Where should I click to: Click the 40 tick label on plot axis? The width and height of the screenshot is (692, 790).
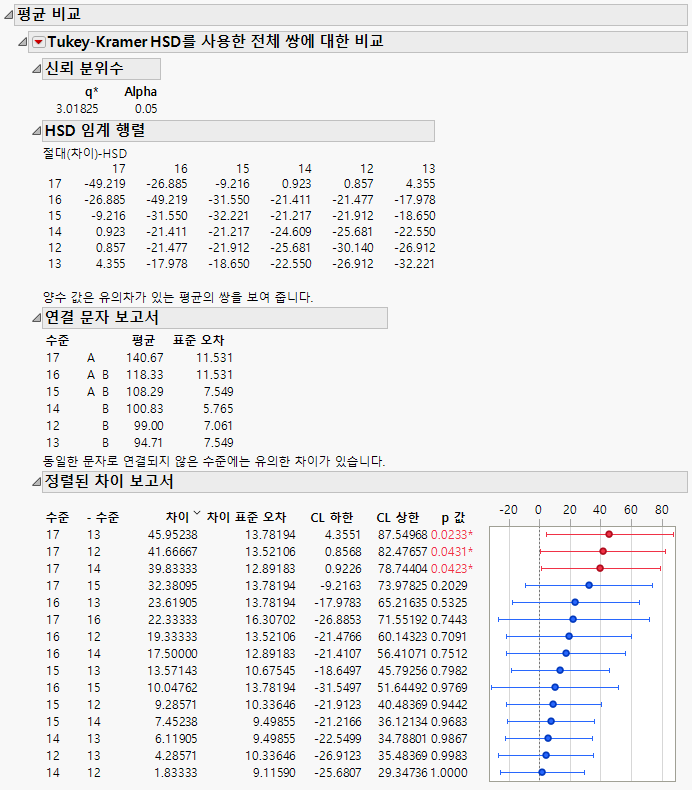point(600,509)
